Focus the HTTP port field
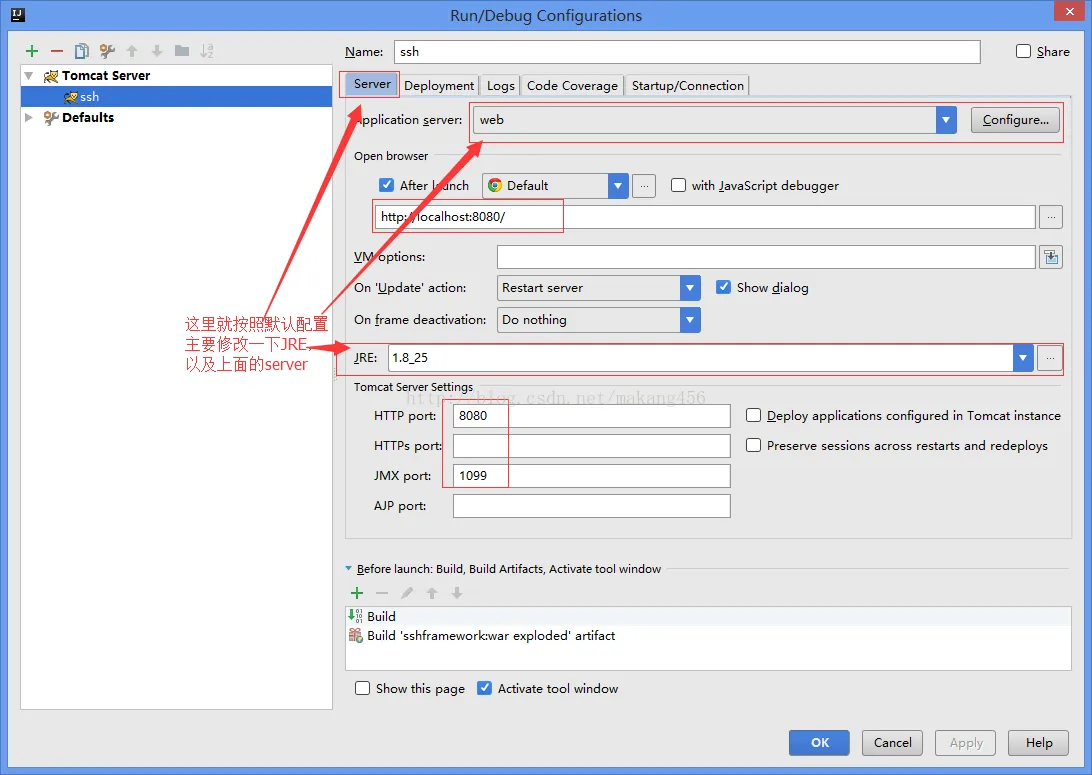Image resolution: width=1092 pixels, height=775 pixels. [591, 416]
